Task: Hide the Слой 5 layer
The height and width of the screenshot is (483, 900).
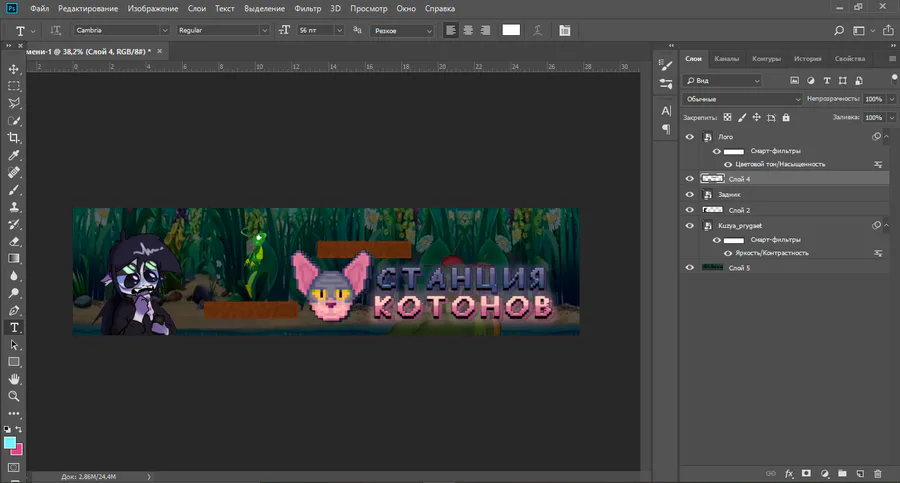Action: tap(689, 268)
